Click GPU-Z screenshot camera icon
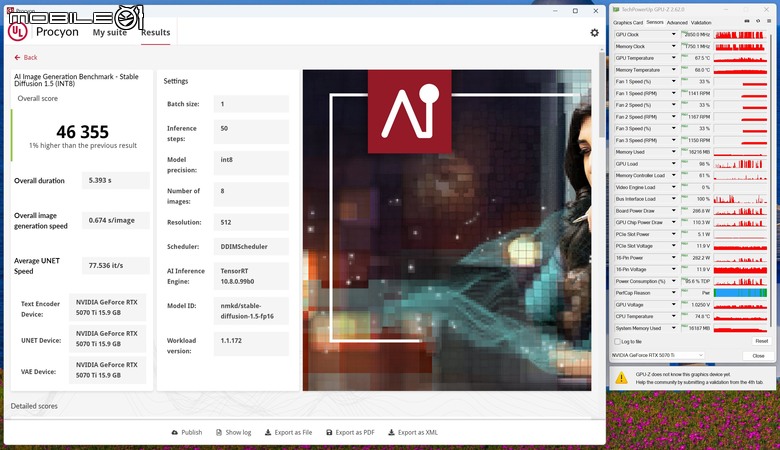The image size is (780, 450). 746,22
